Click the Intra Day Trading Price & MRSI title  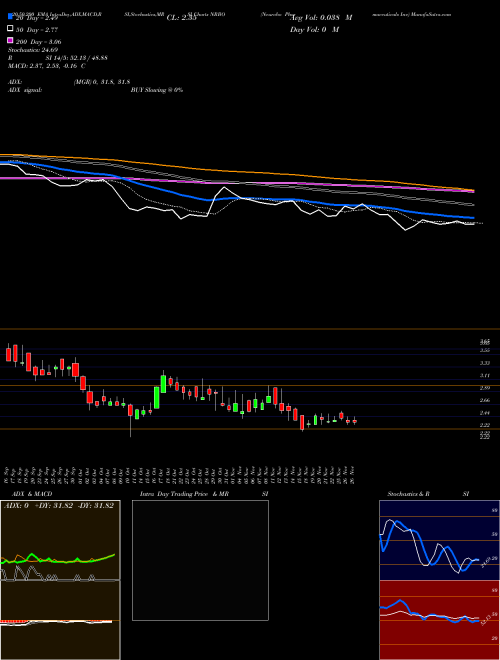(x=204, y=494)
